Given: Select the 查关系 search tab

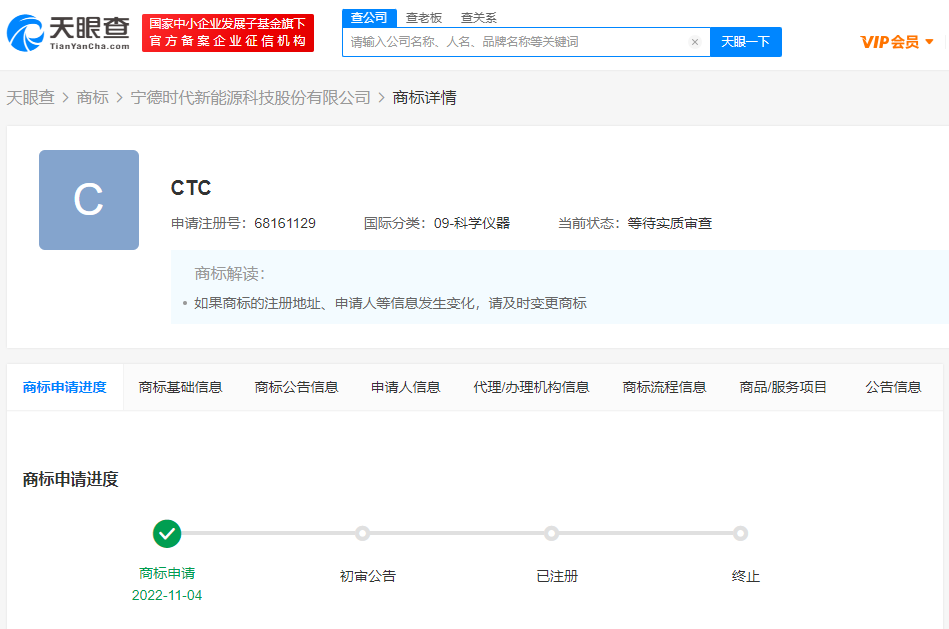Looking at the screenshot, I should tap(479, 18).
